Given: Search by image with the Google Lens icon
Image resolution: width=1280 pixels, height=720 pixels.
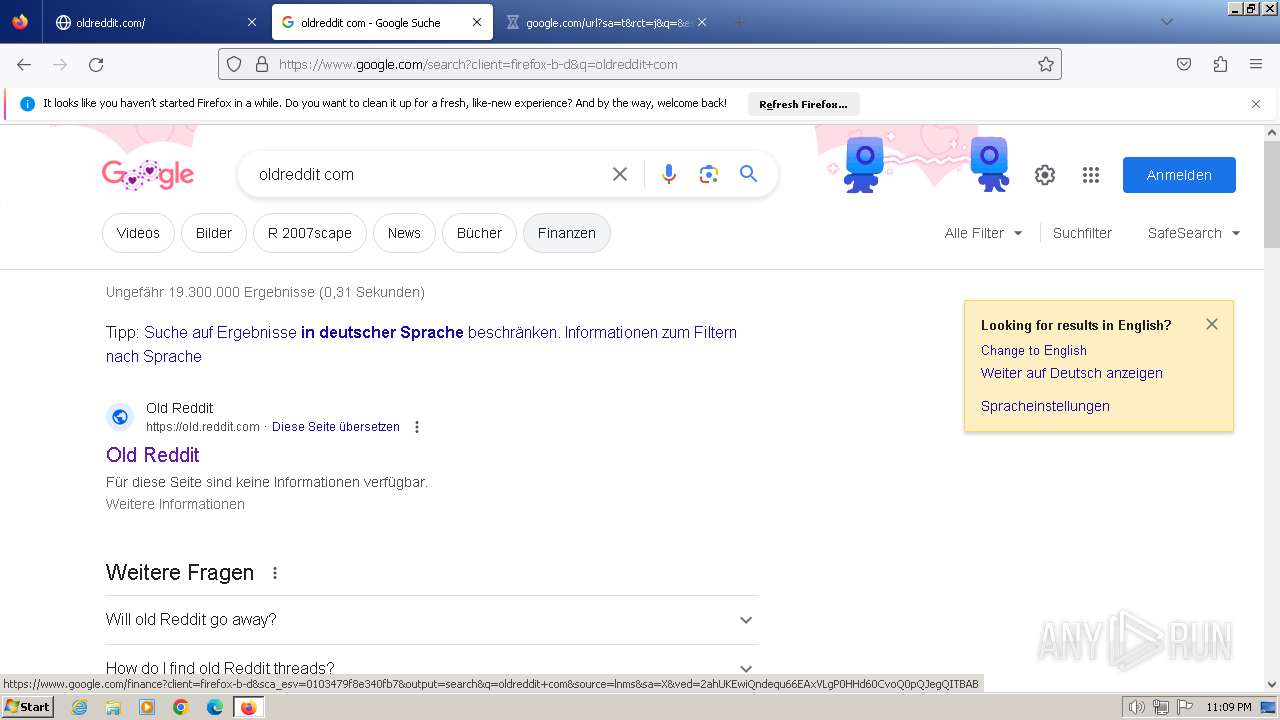Looking at the screenshot, I should (x=709, y=174).
